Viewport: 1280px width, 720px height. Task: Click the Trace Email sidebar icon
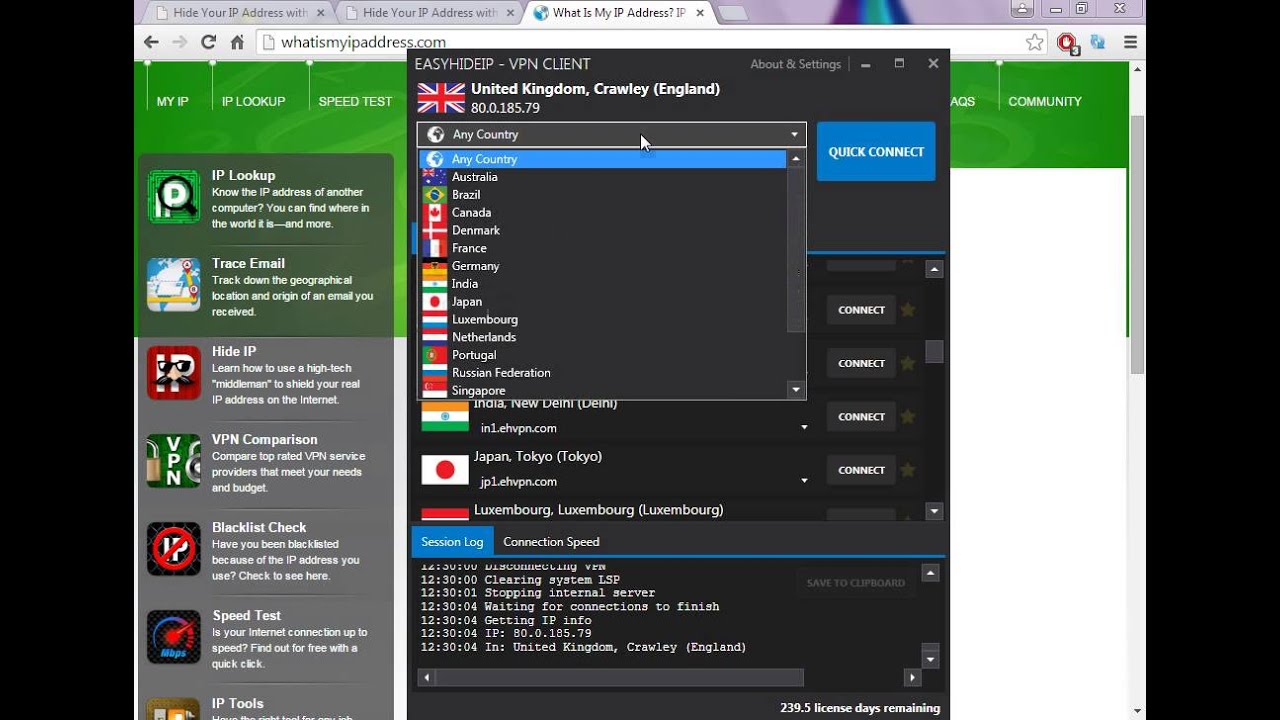coord(174,285)
